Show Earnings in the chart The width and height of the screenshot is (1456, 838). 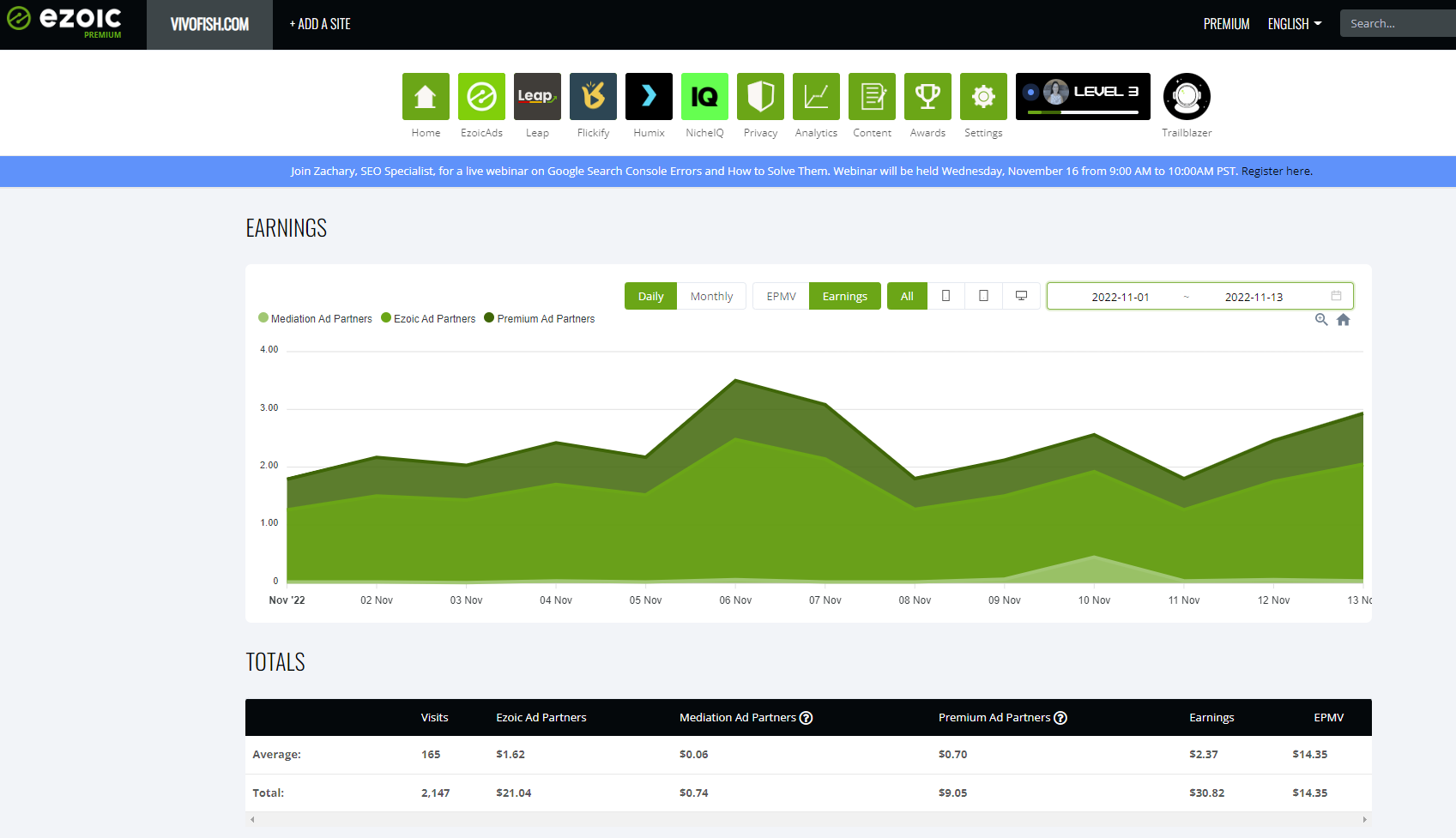845,296
